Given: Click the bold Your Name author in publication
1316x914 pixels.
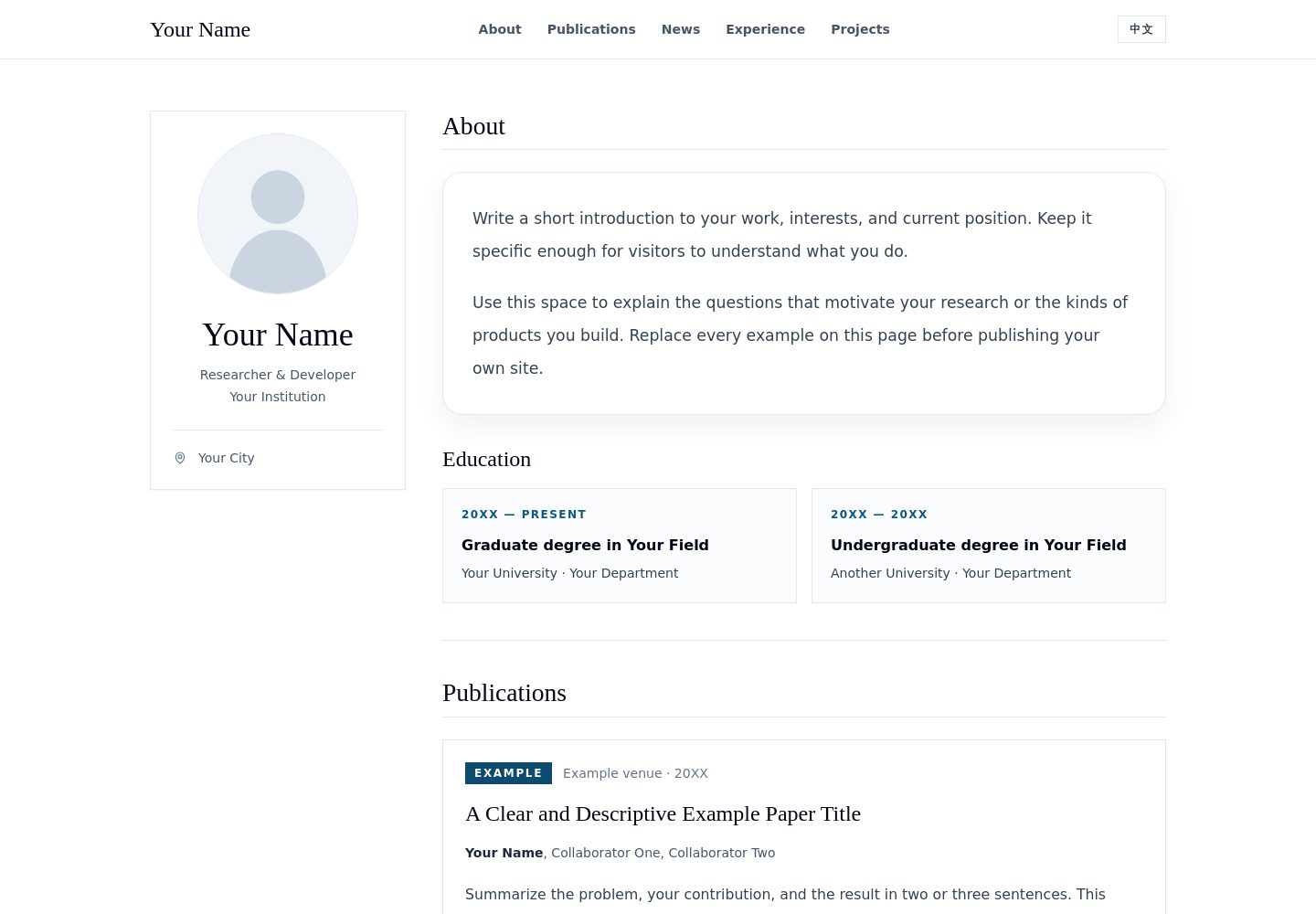Looking at the screenshot, I should pyautogui.click(x=504, y=853).
